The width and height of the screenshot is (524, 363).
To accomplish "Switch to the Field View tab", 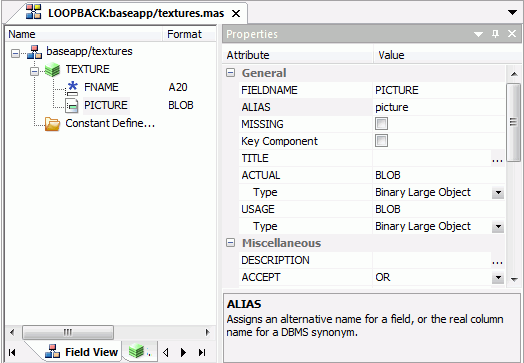I will (82, 352).
